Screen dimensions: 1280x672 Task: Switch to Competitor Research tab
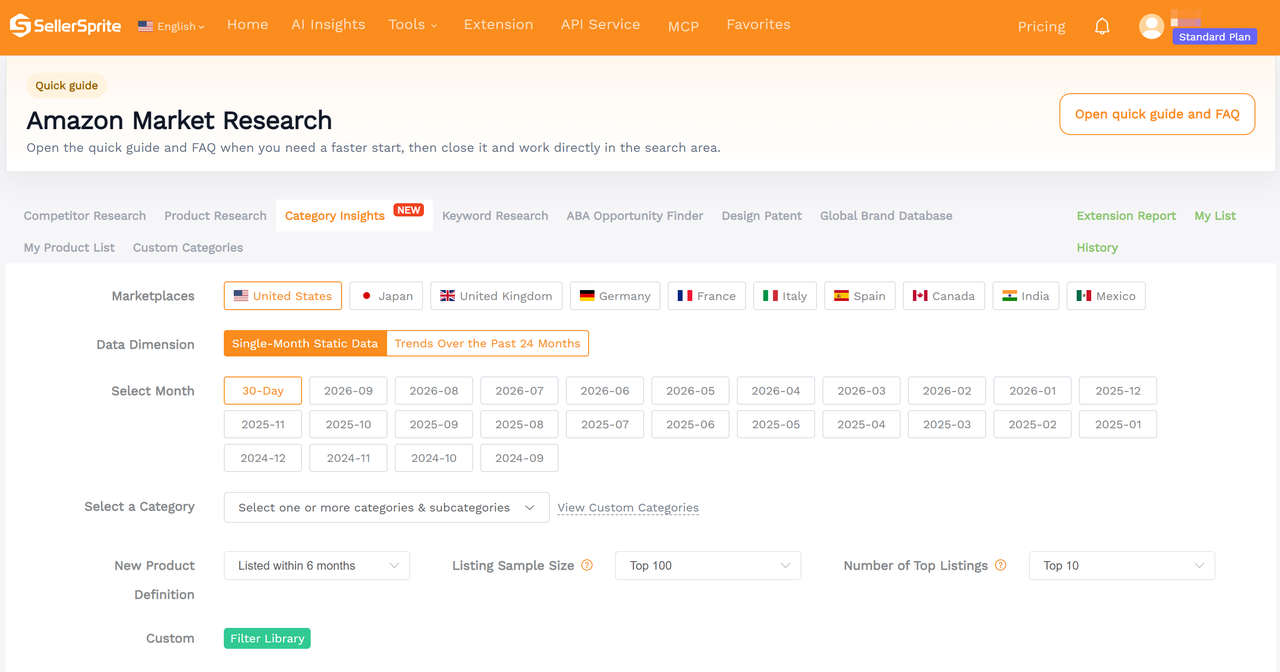[x=85, y=216]
